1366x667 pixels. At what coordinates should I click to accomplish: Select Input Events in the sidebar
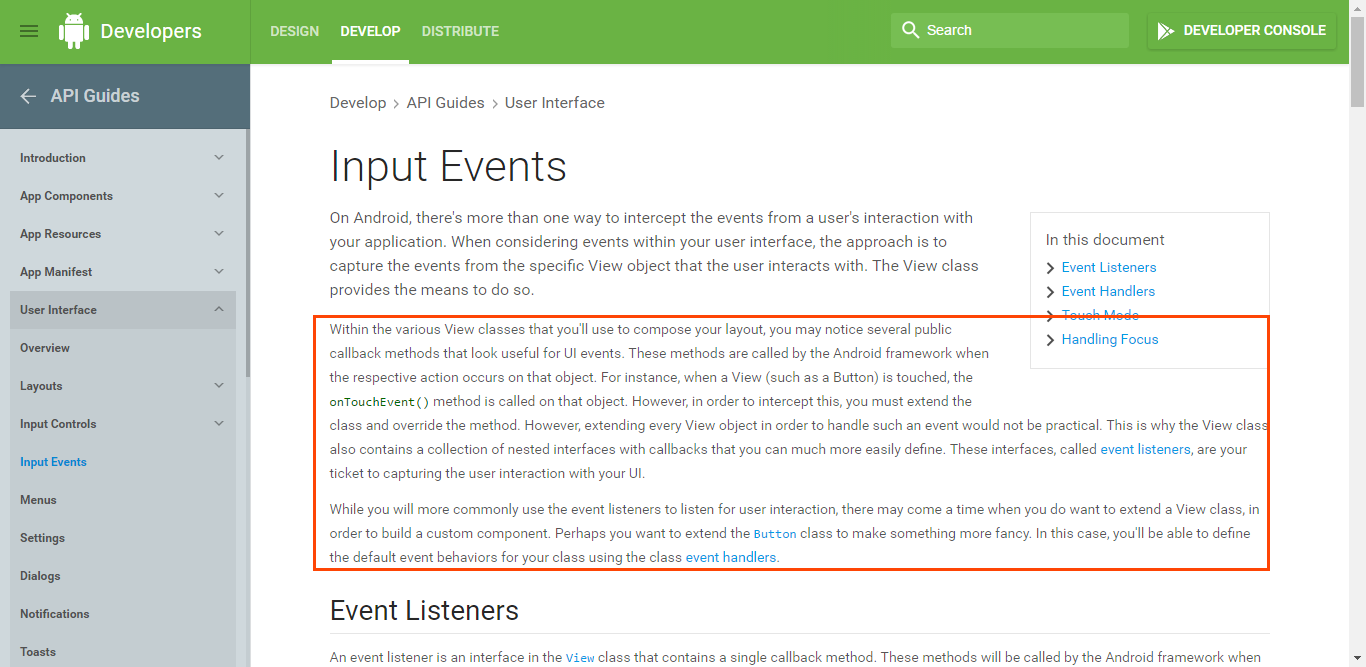coord(53,462)
